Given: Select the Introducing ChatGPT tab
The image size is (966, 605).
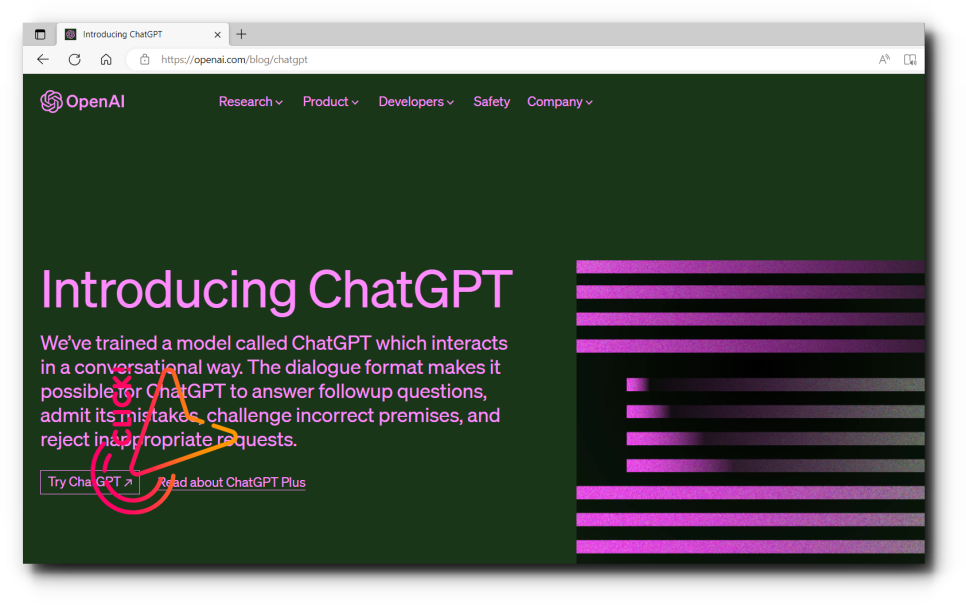Looking at the screenshot, I should 143,35.
